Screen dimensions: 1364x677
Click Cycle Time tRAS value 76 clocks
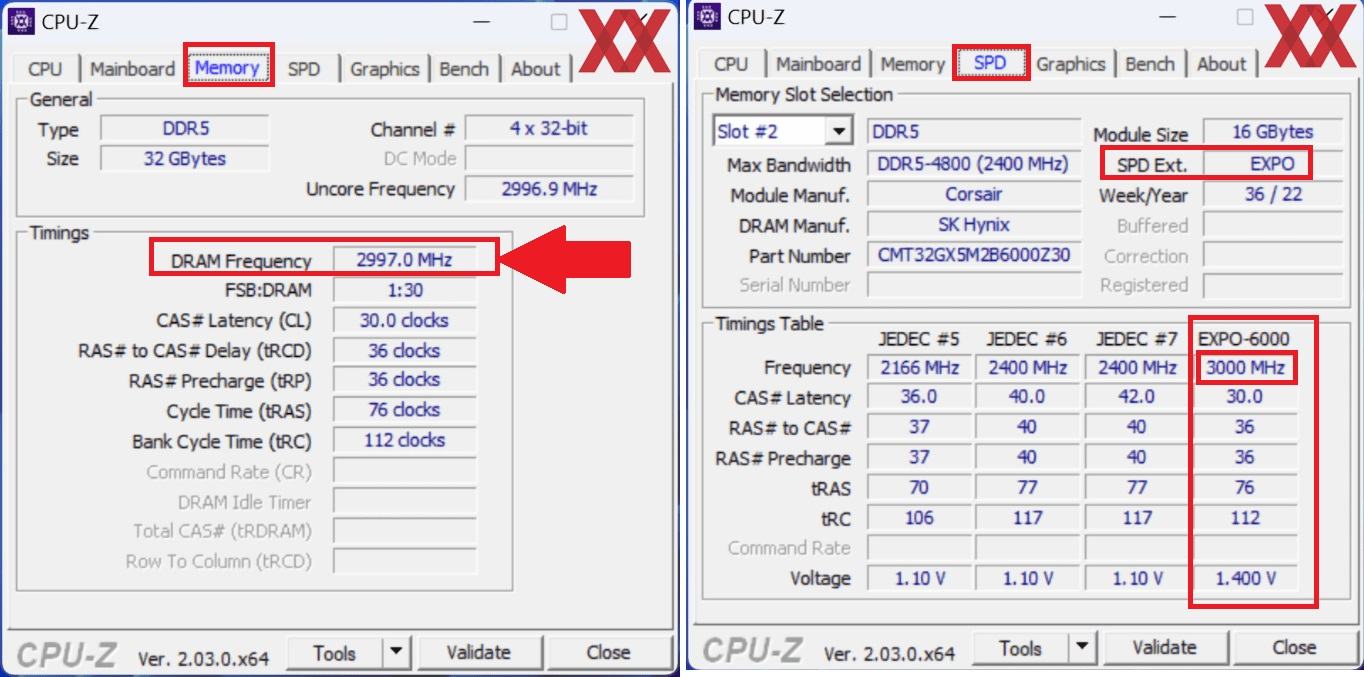[x=404, y=410]
